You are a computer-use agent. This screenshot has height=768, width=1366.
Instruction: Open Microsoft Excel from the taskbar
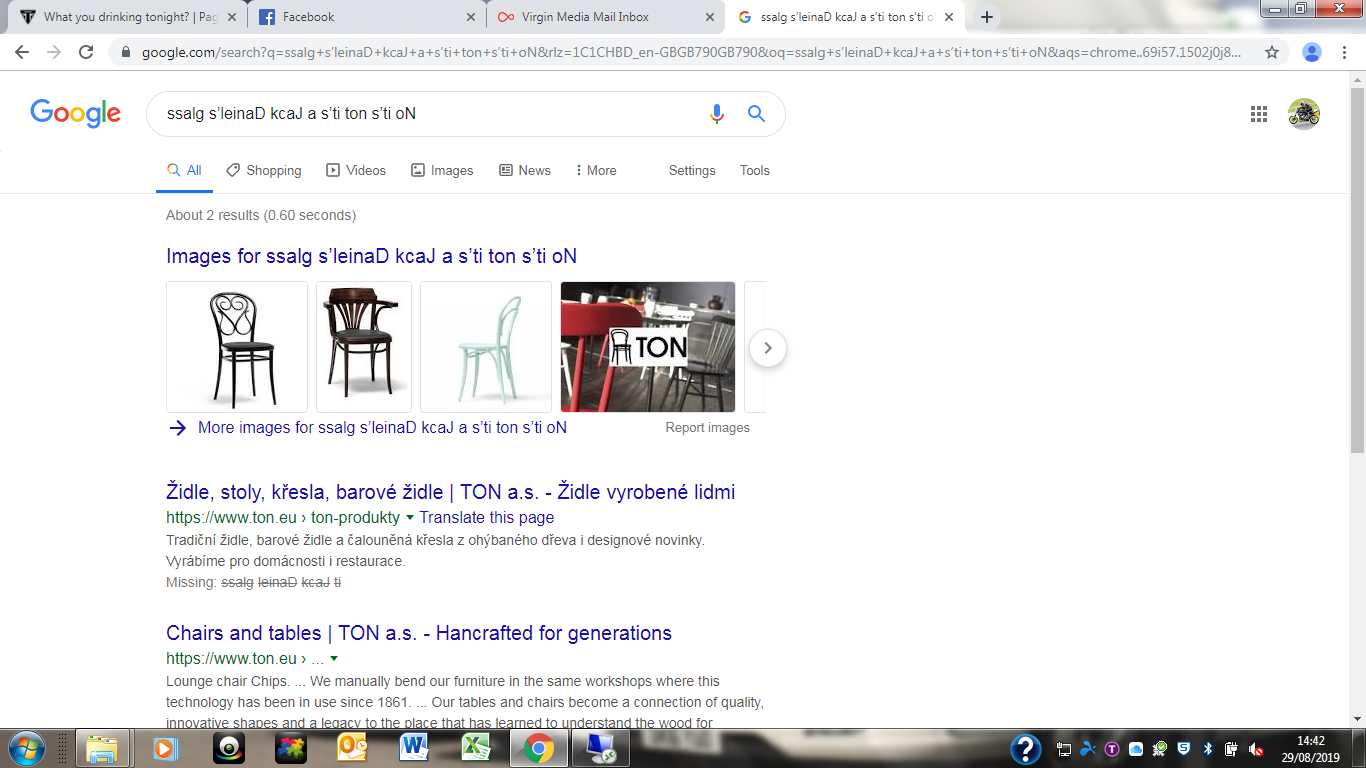point(475,748)
